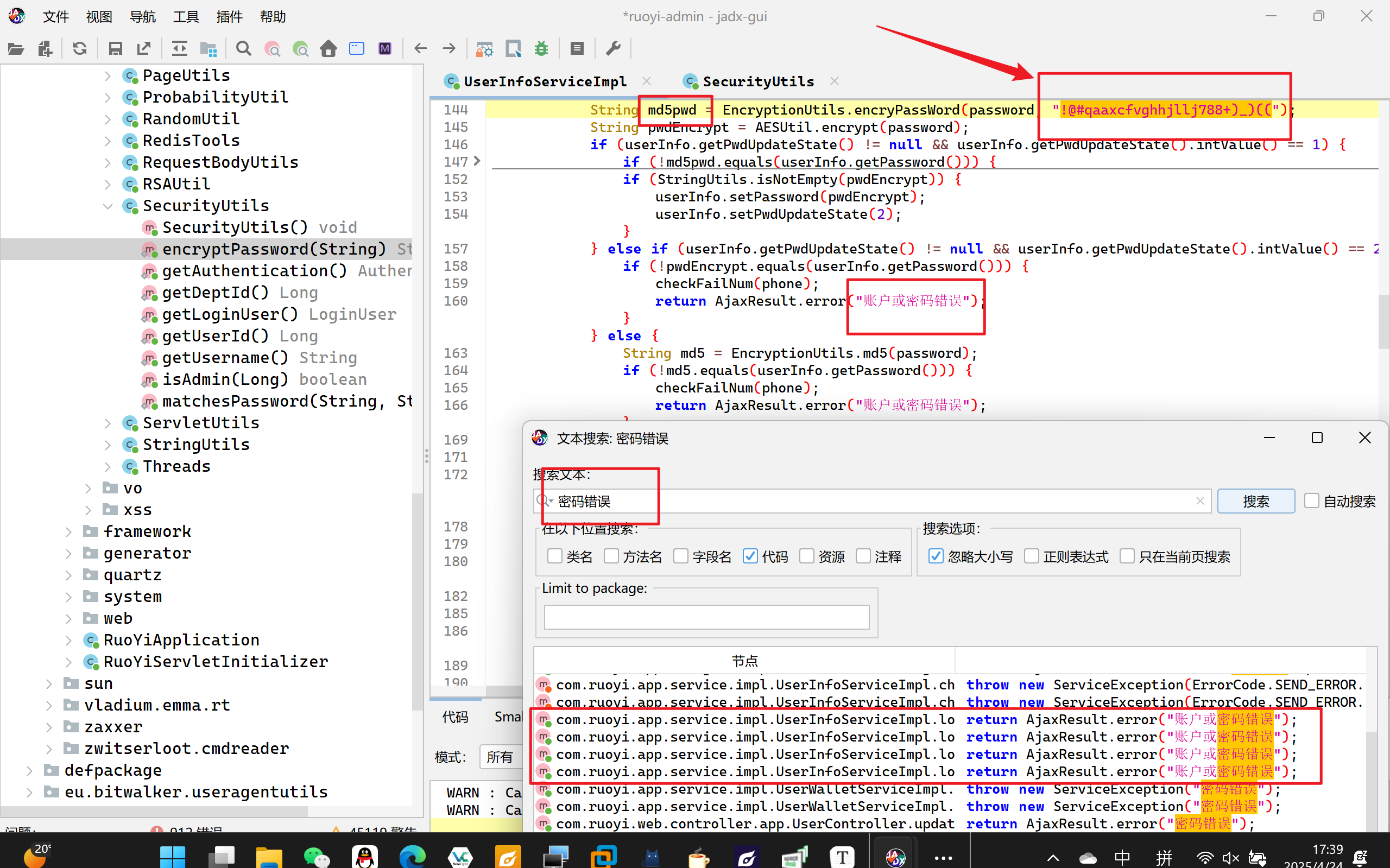1390x868 pixels.
Task: Collapse the SecurityUtils tree node
Action: 108,206
